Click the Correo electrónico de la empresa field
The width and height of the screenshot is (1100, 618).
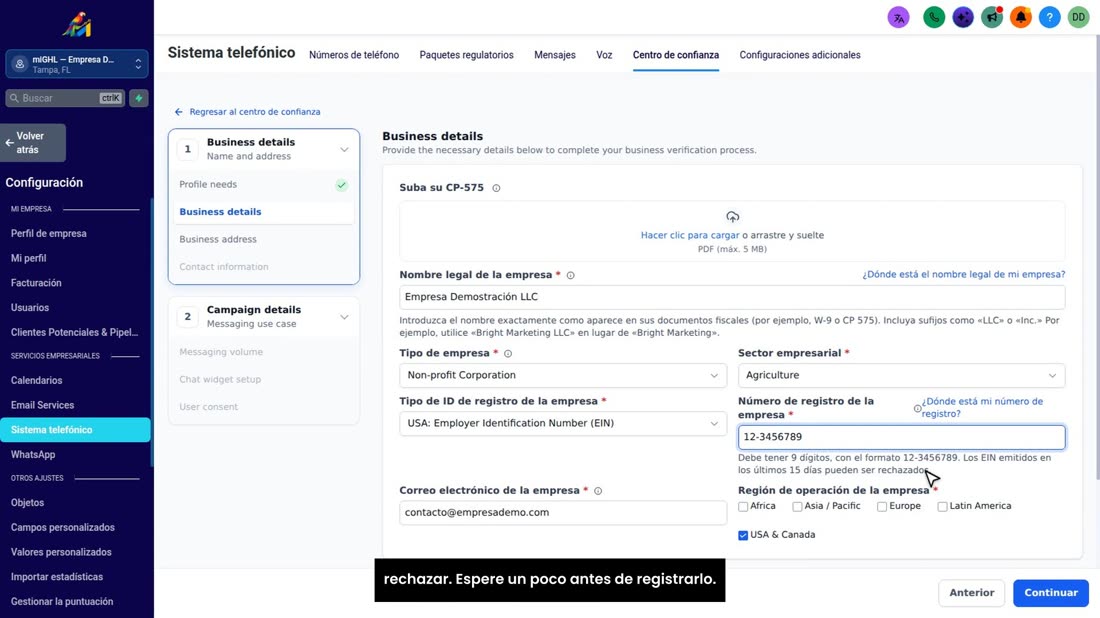[x=563, y=513]
